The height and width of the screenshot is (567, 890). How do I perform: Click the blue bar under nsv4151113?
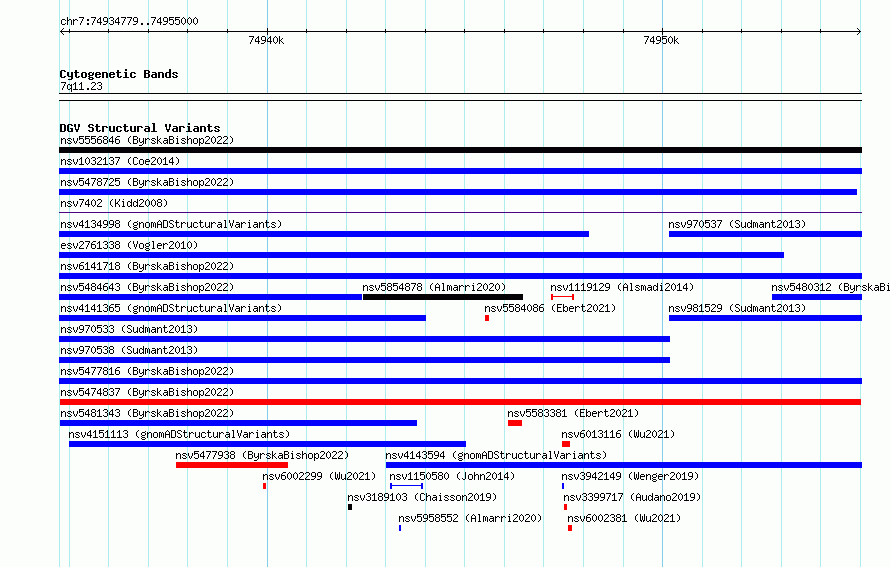(267, 444)
